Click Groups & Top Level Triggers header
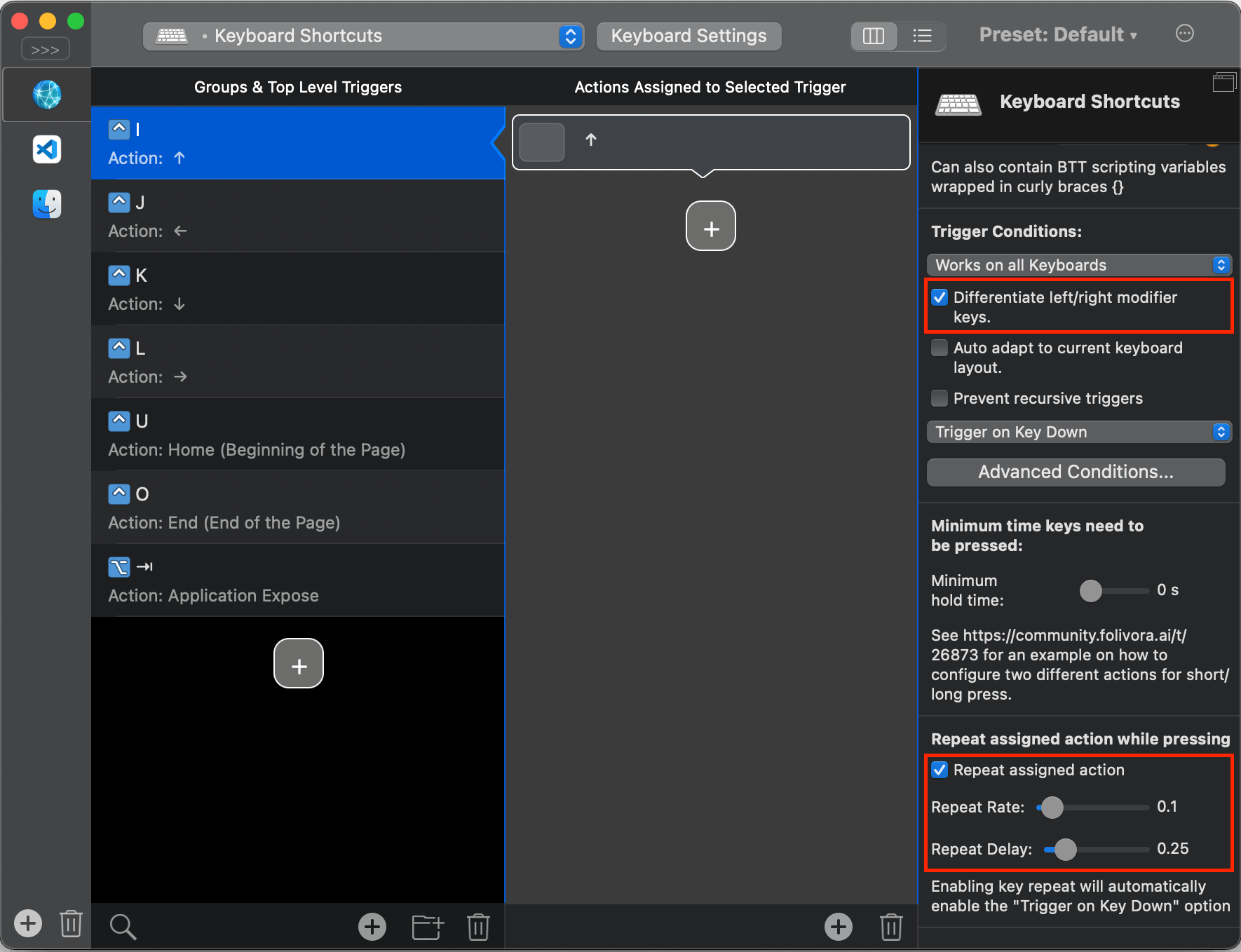The height and width of the screenshot is (952, 1241). pos(298,87)
